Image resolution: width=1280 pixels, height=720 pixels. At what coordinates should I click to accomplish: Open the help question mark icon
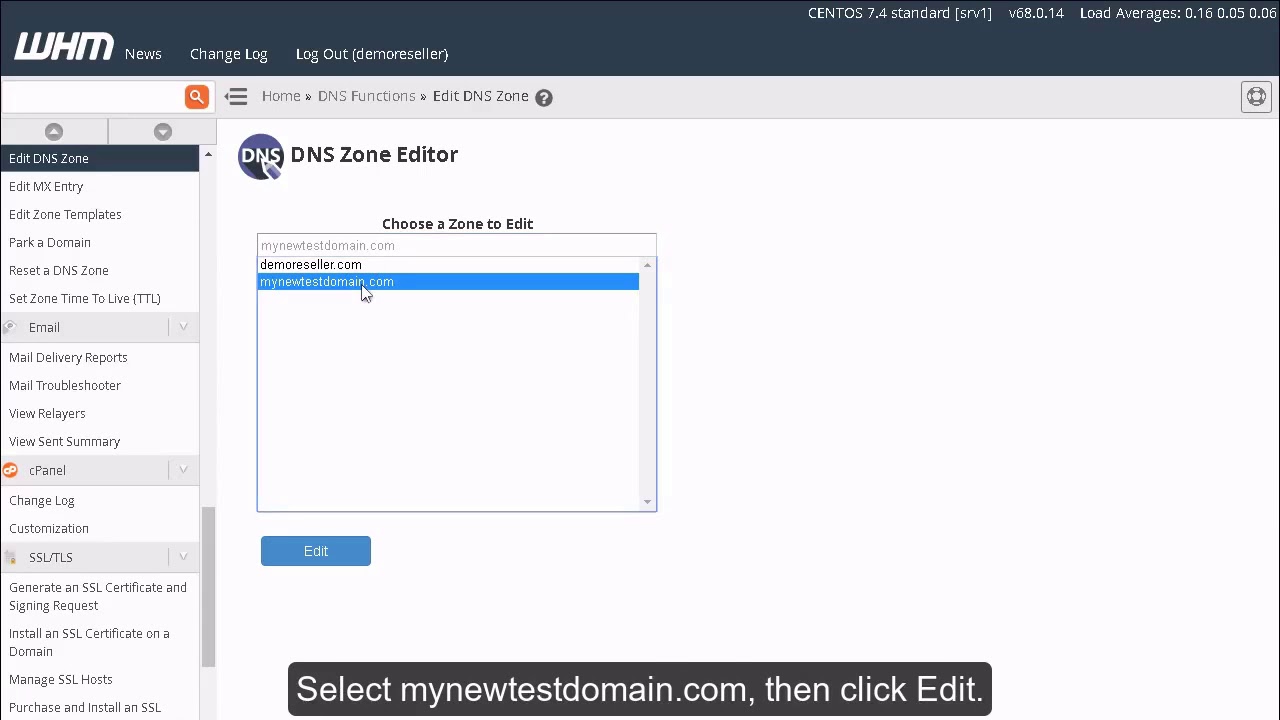pyautogui.click(x=544, y=97)
